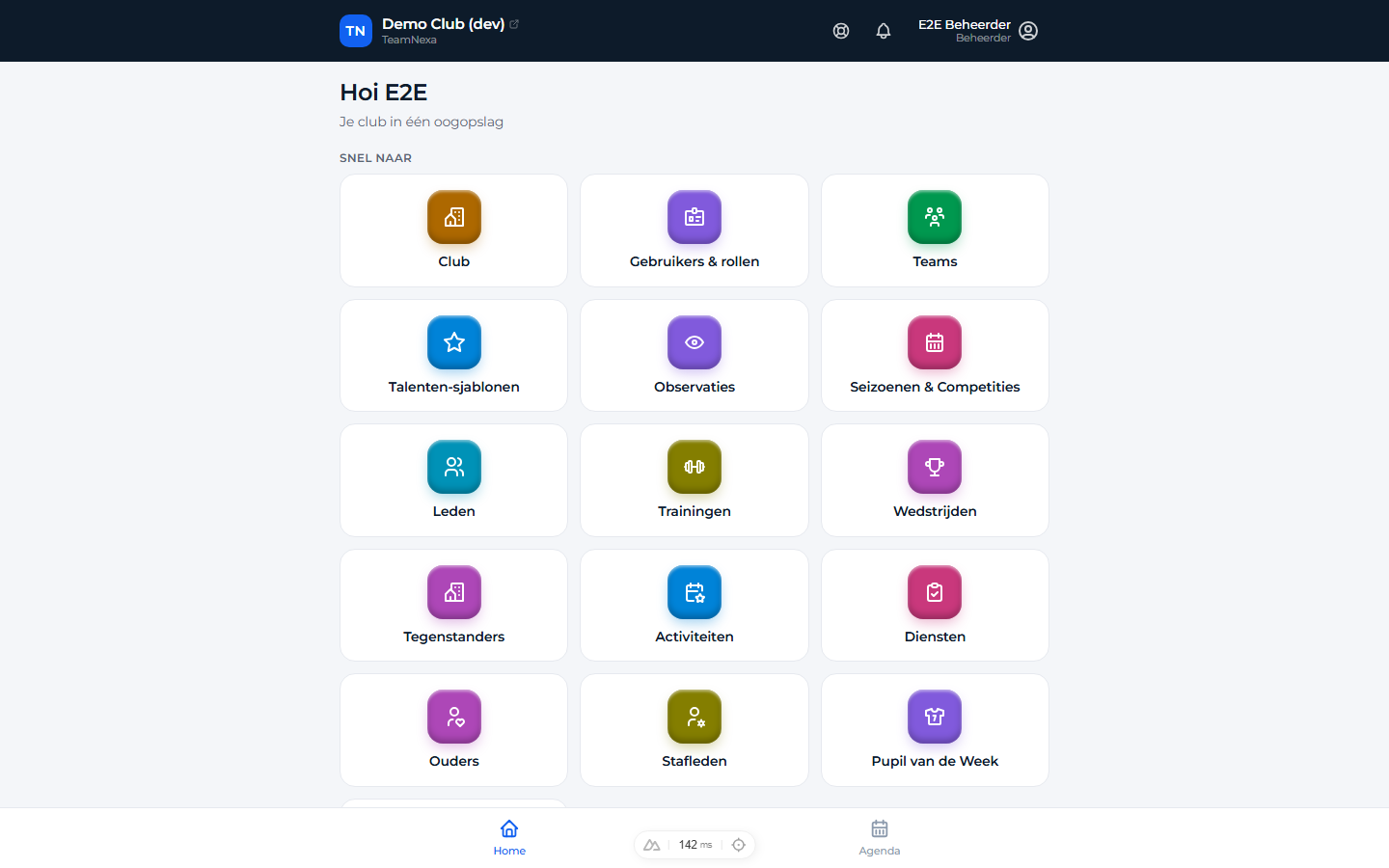The image size is (1389, 868).
Task: Open the Gebruikers & rollen tile icon
Action: pyautogui.click(x=694, y=217)
